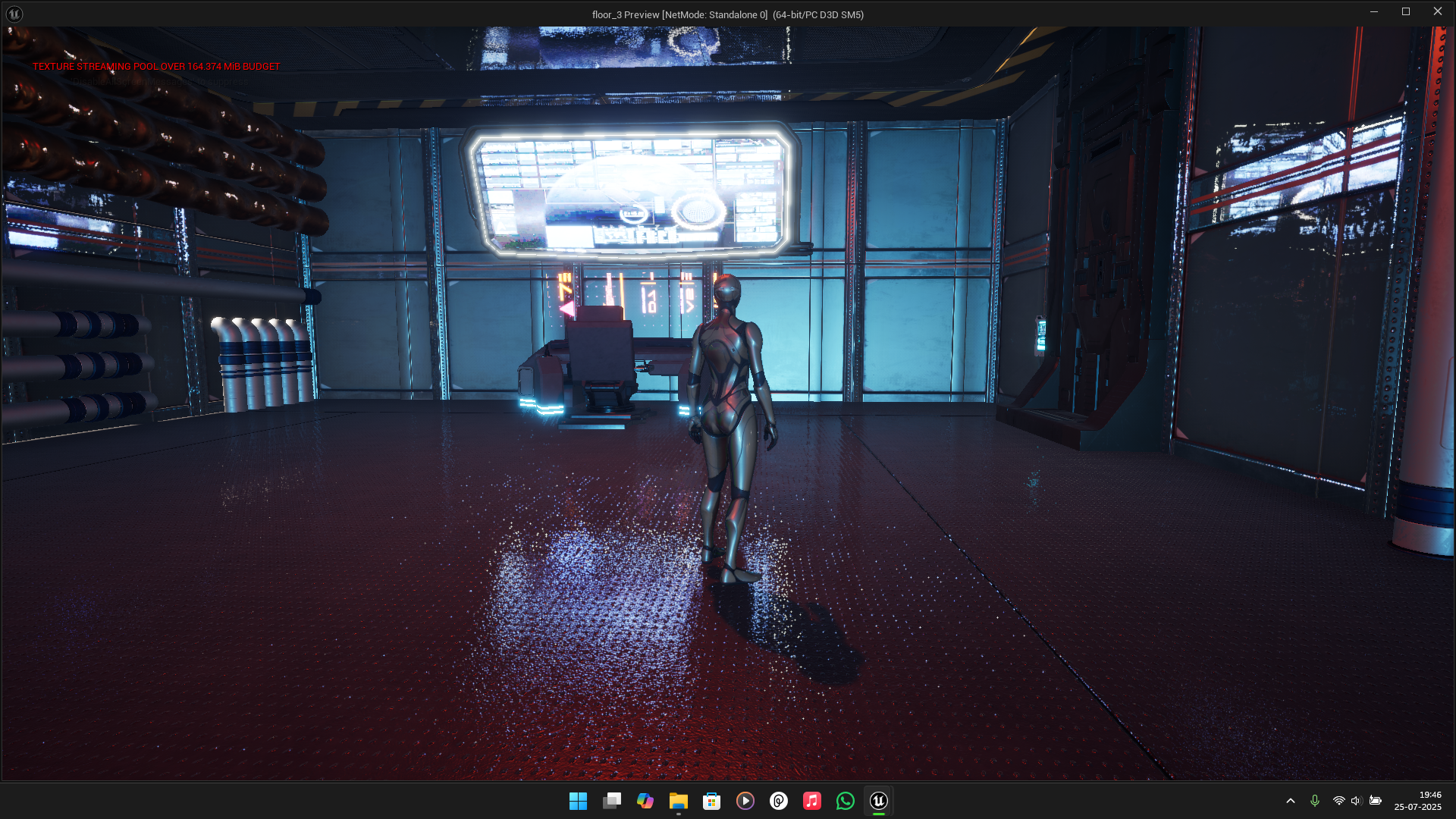Image resolution: width=1456 pixels, height=819 pixels.
Task: Click the green microphone tray icon
Action: pos(1315,801)
